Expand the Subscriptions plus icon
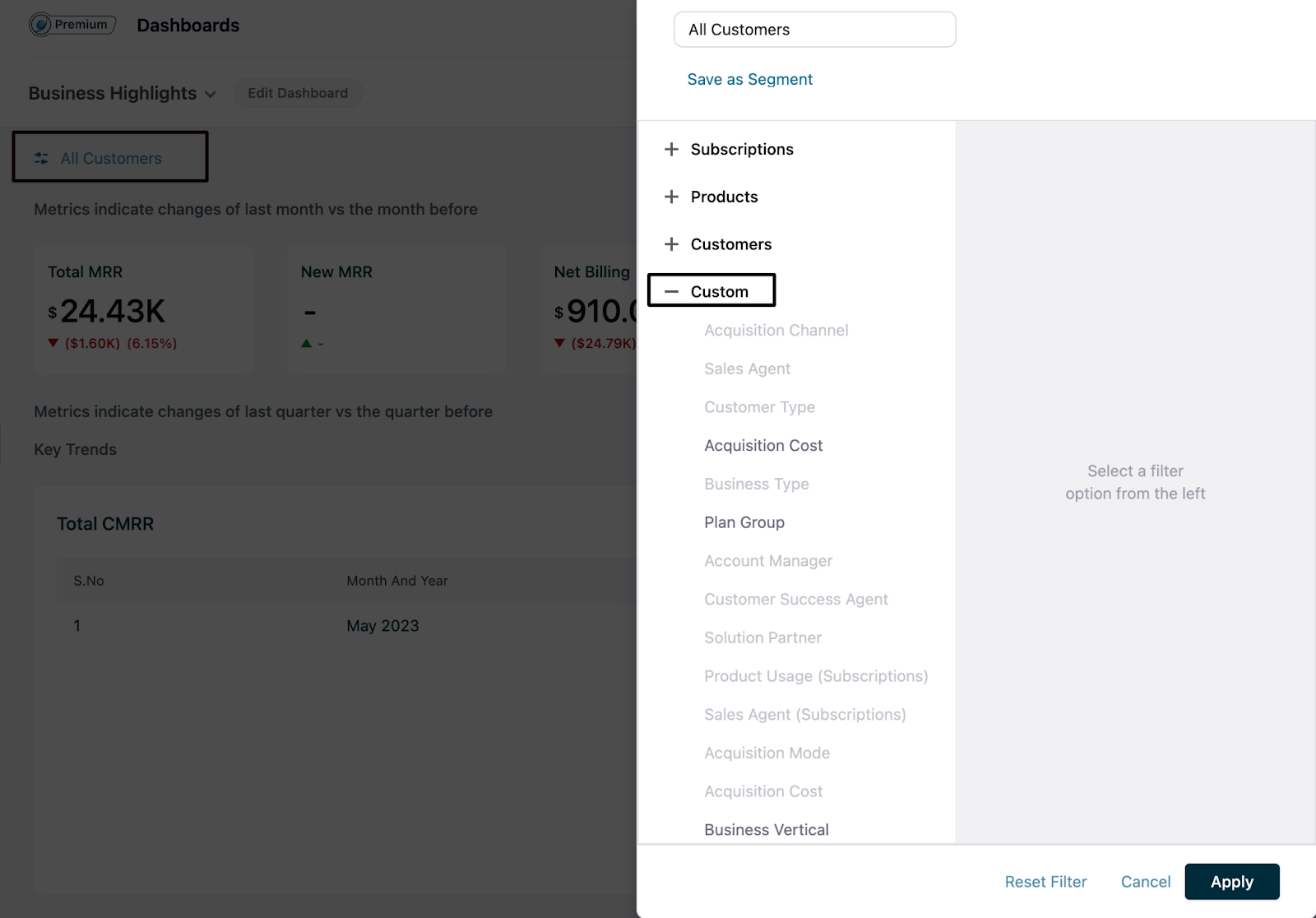Screen dimensions: 1316x918 (x=671, y=149)
